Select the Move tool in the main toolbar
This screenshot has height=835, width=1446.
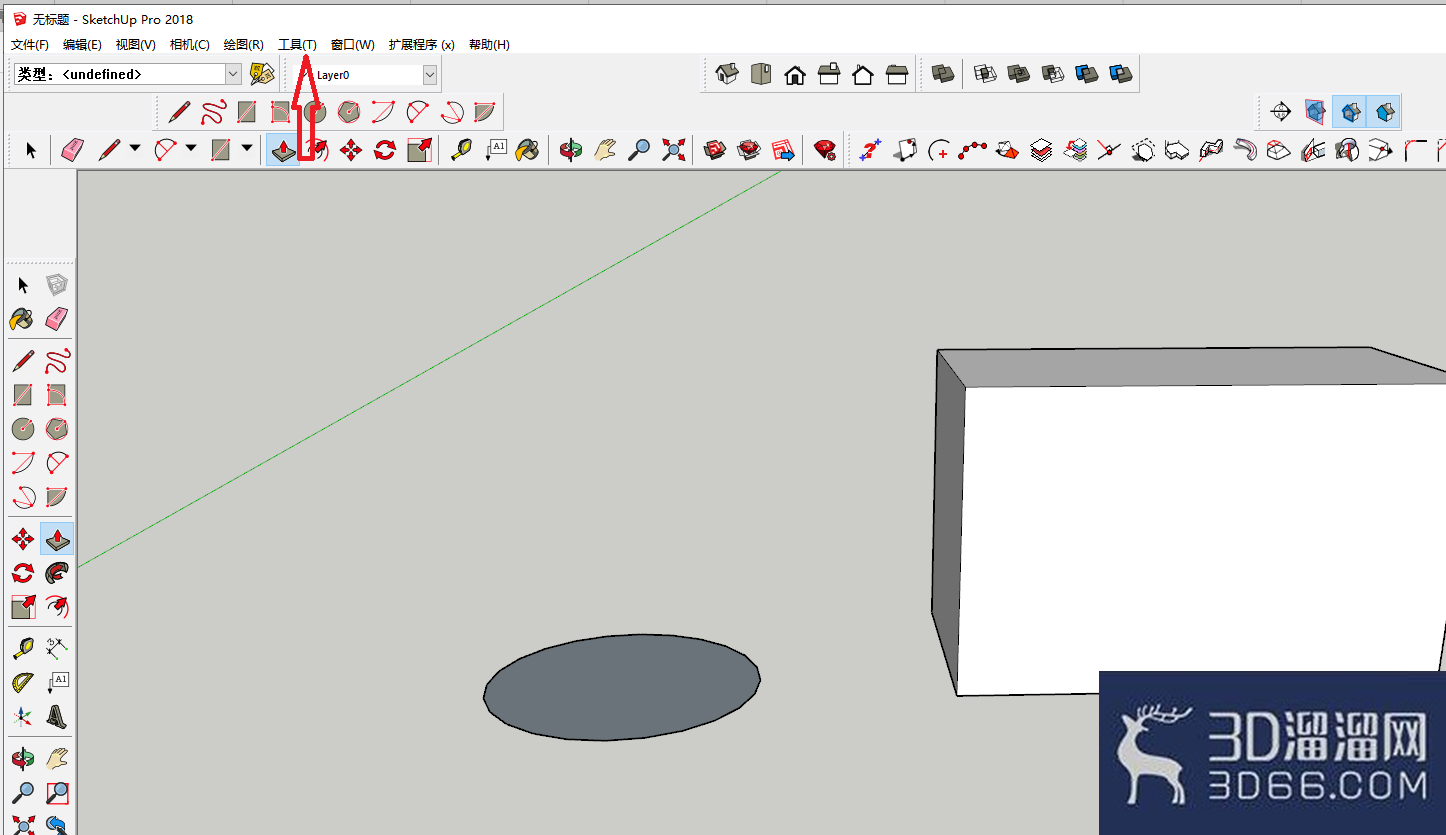tap(351, 150)
